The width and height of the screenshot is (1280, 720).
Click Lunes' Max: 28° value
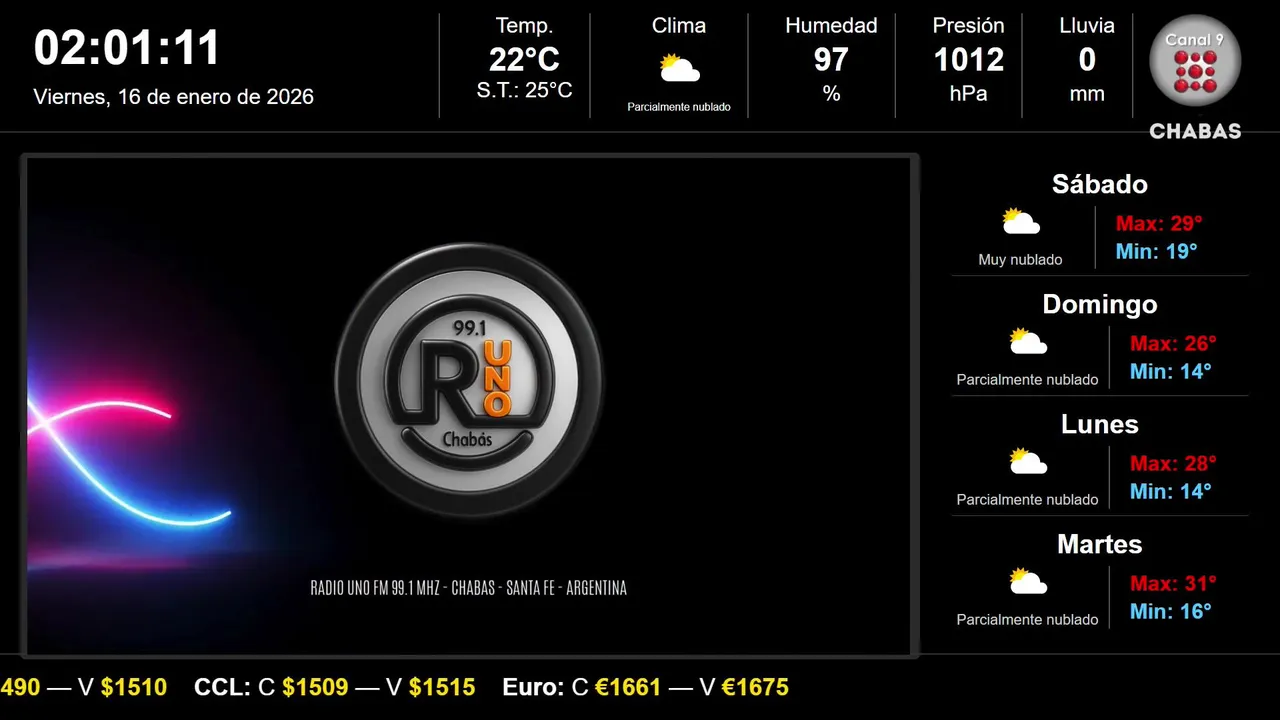pyautogui.click(x=1173, y=463)
